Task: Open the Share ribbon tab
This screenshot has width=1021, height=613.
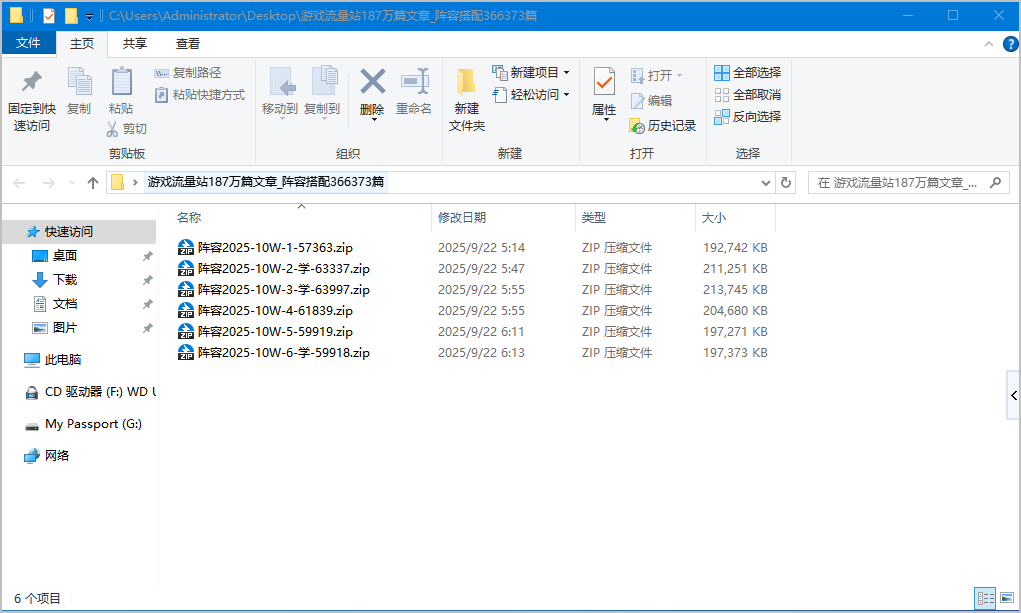Action: click(135, 44)
